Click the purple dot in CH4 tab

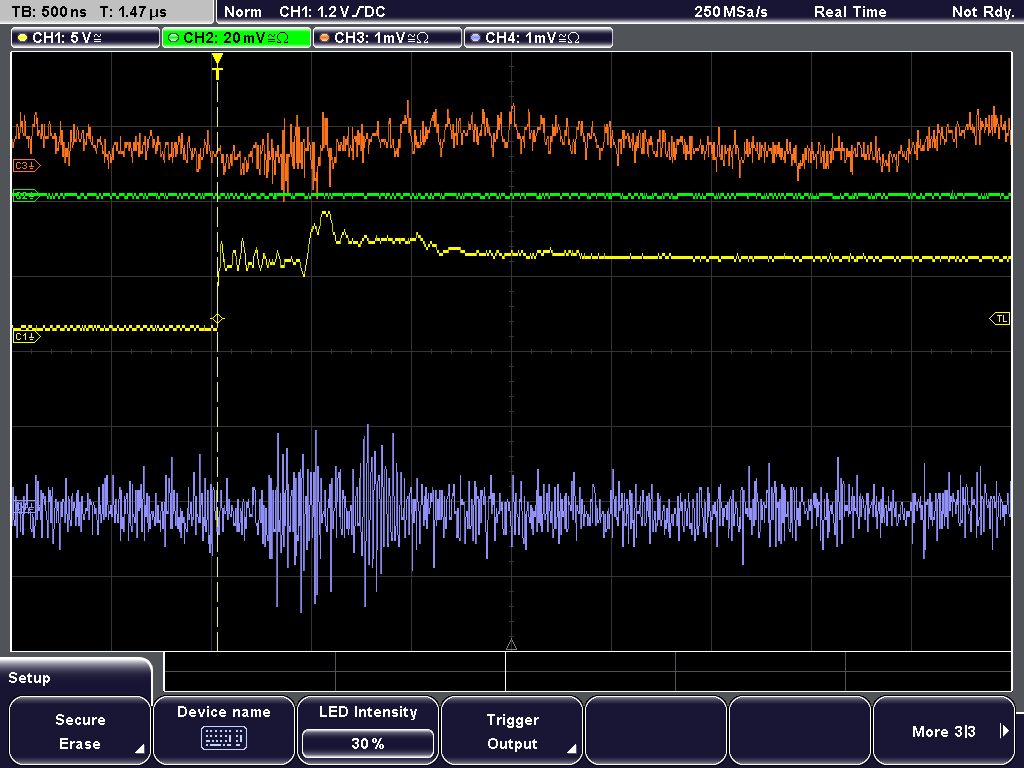pyautogui.click(x=475, y=38)
